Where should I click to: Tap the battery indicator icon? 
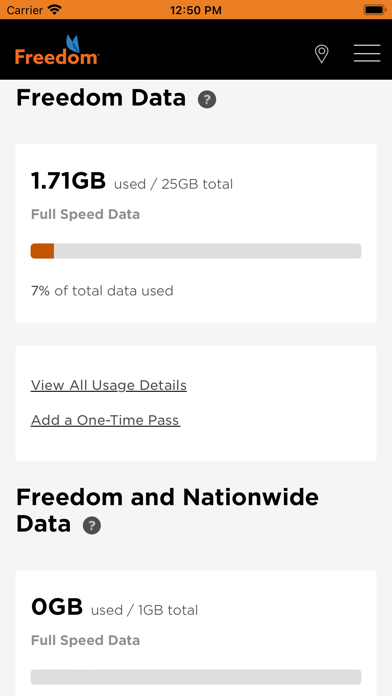click(x=374, y=9)
